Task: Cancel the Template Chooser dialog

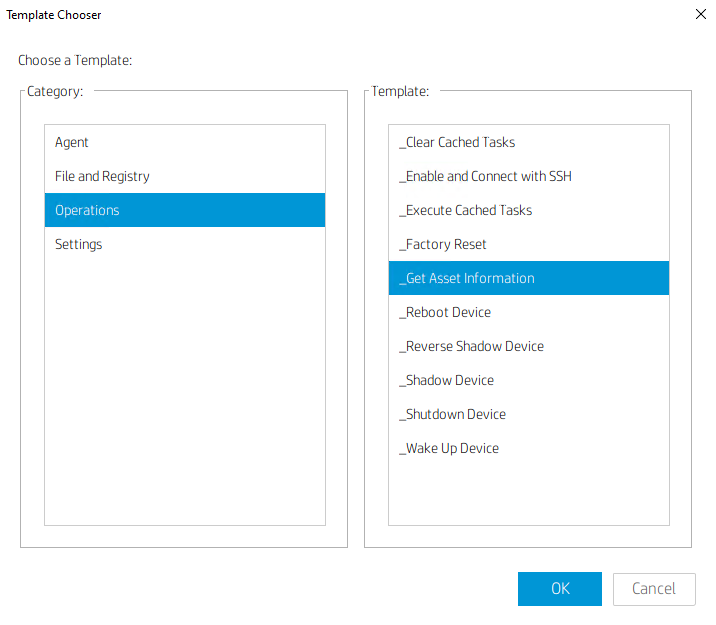Action: click(654, 589)
